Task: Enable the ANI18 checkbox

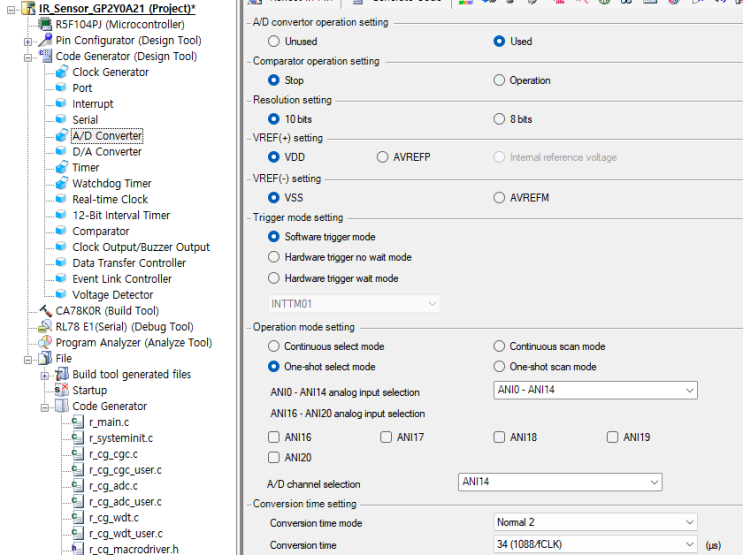Action: [x=499, y=437]
